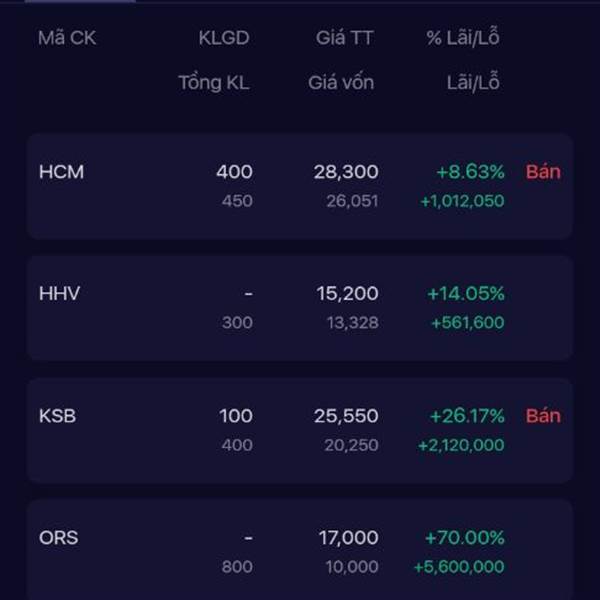The width and height of the screenshot is (600, 600).
Task: Click HHV total volume 300
Action: (x=237, y=323)
